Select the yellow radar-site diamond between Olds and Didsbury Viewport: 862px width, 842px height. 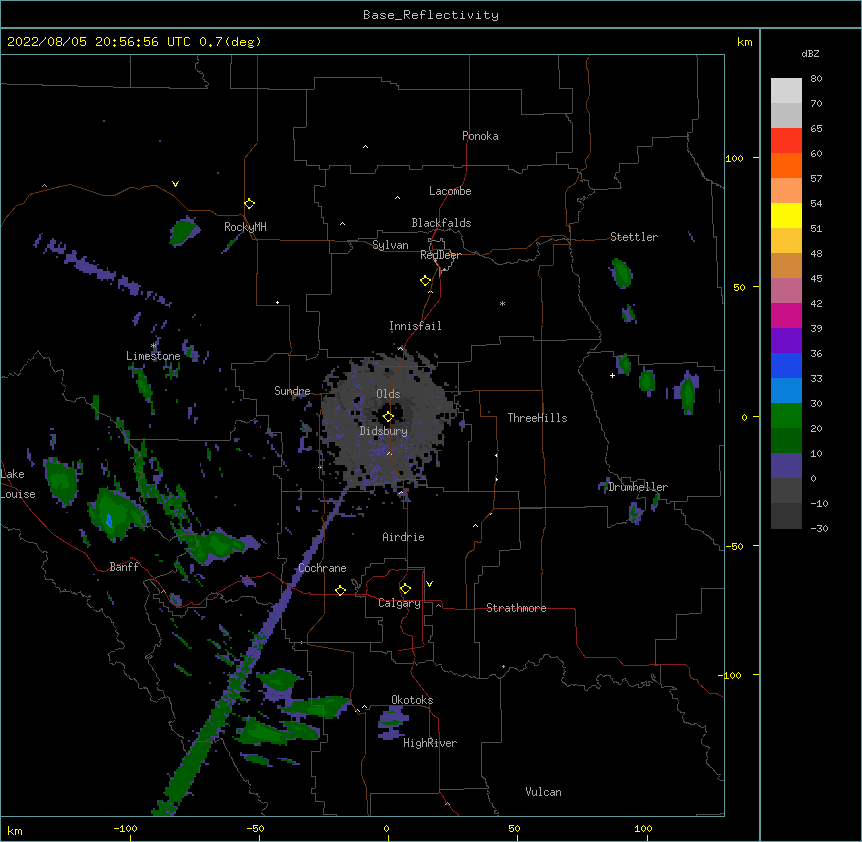pos(388,417)
